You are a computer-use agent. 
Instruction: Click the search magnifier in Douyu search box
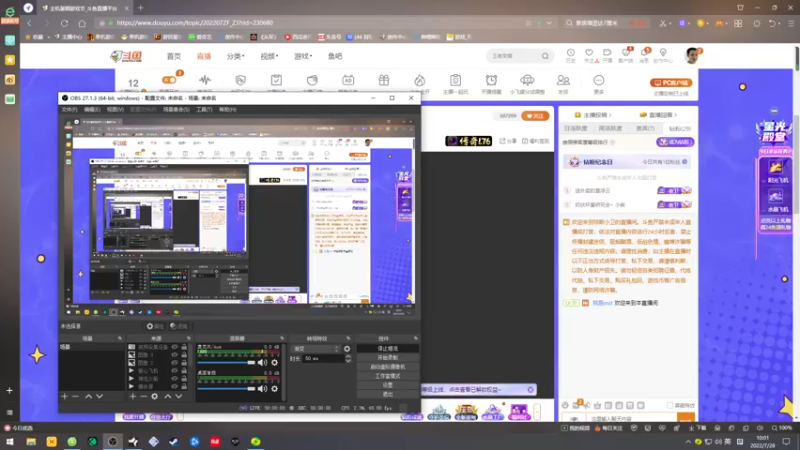(x=545, y=56)
